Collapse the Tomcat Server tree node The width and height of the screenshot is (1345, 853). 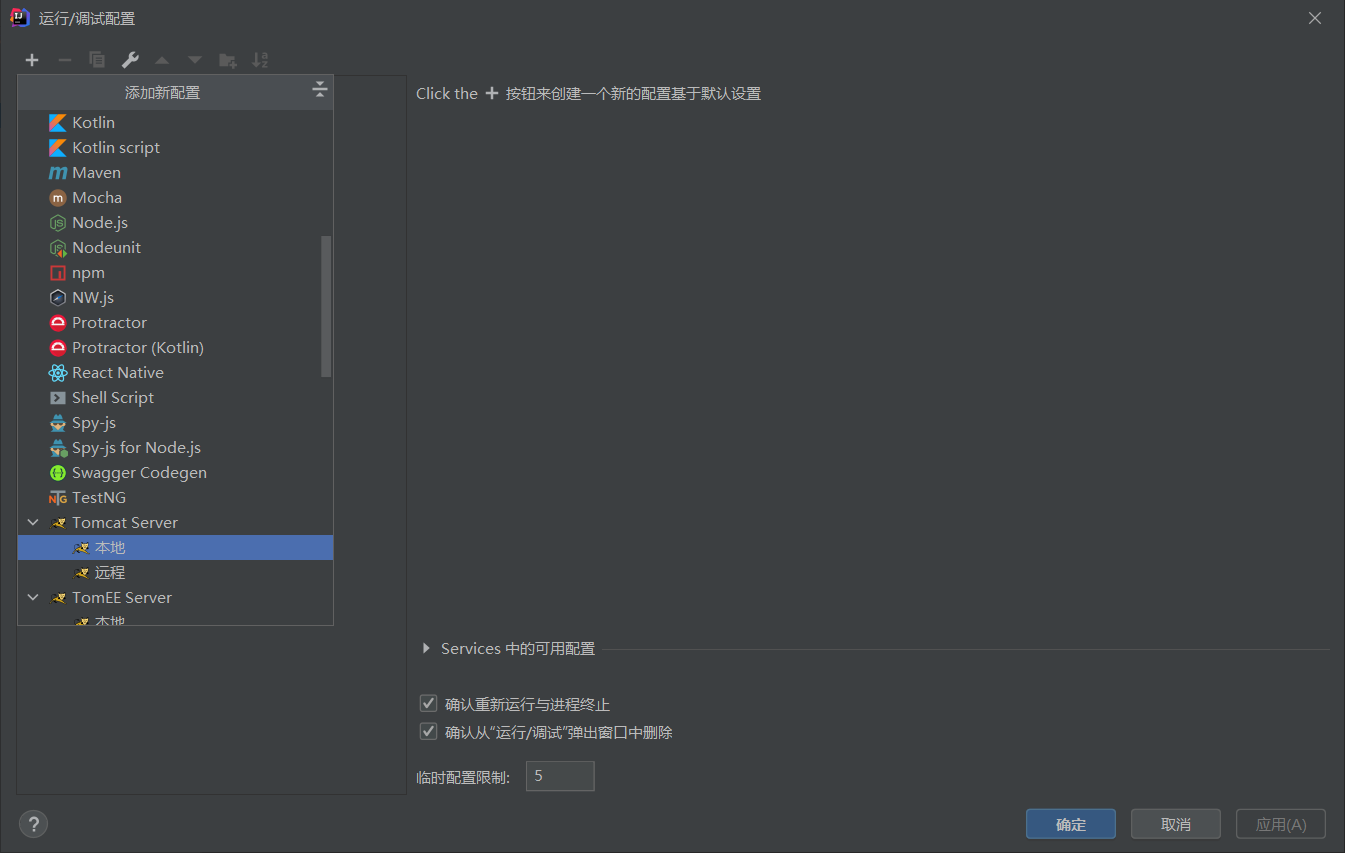(33, 522)
